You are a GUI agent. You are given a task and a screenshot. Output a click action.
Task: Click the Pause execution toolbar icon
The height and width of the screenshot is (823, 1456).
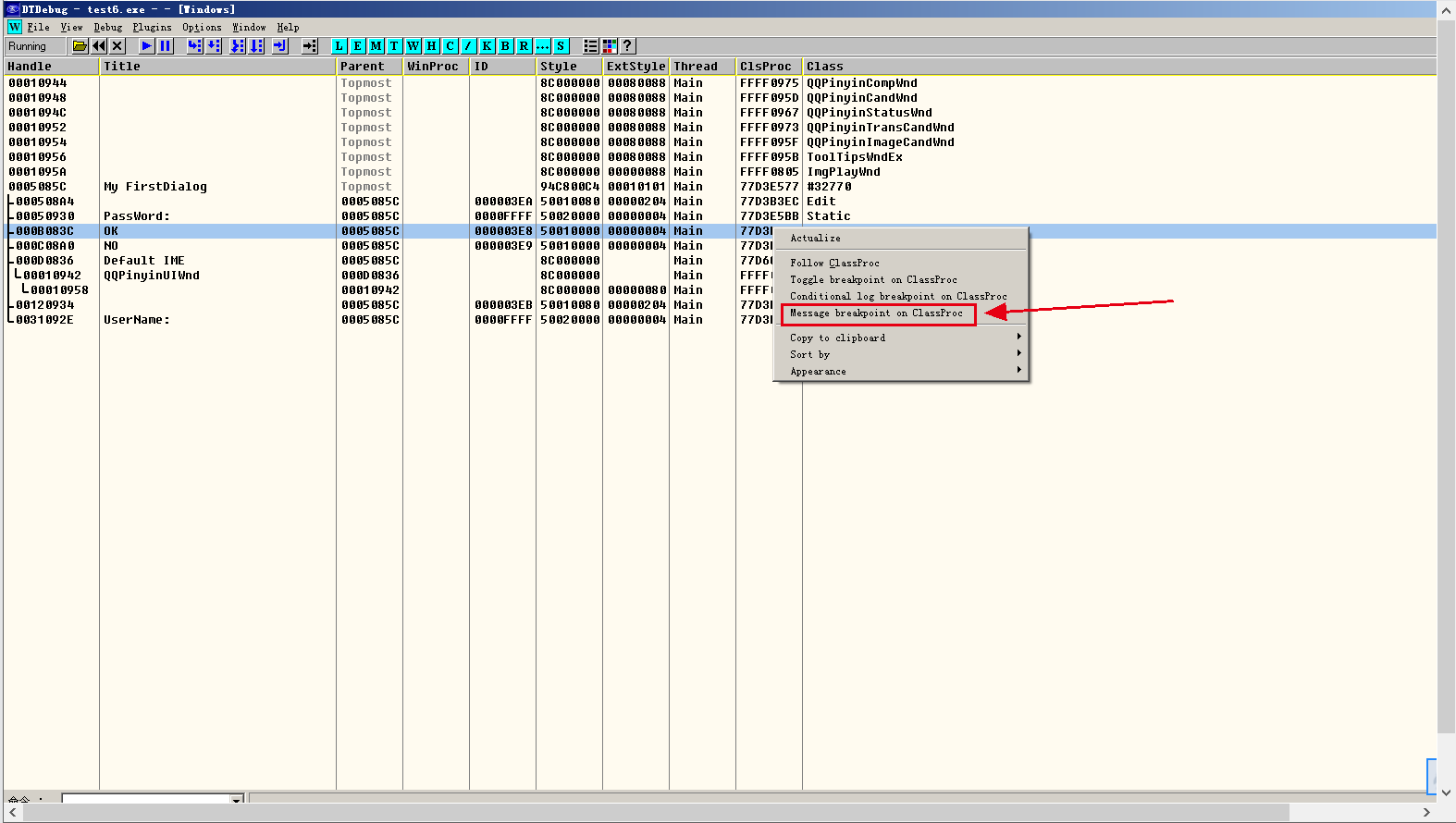click(x=166, y=46)
